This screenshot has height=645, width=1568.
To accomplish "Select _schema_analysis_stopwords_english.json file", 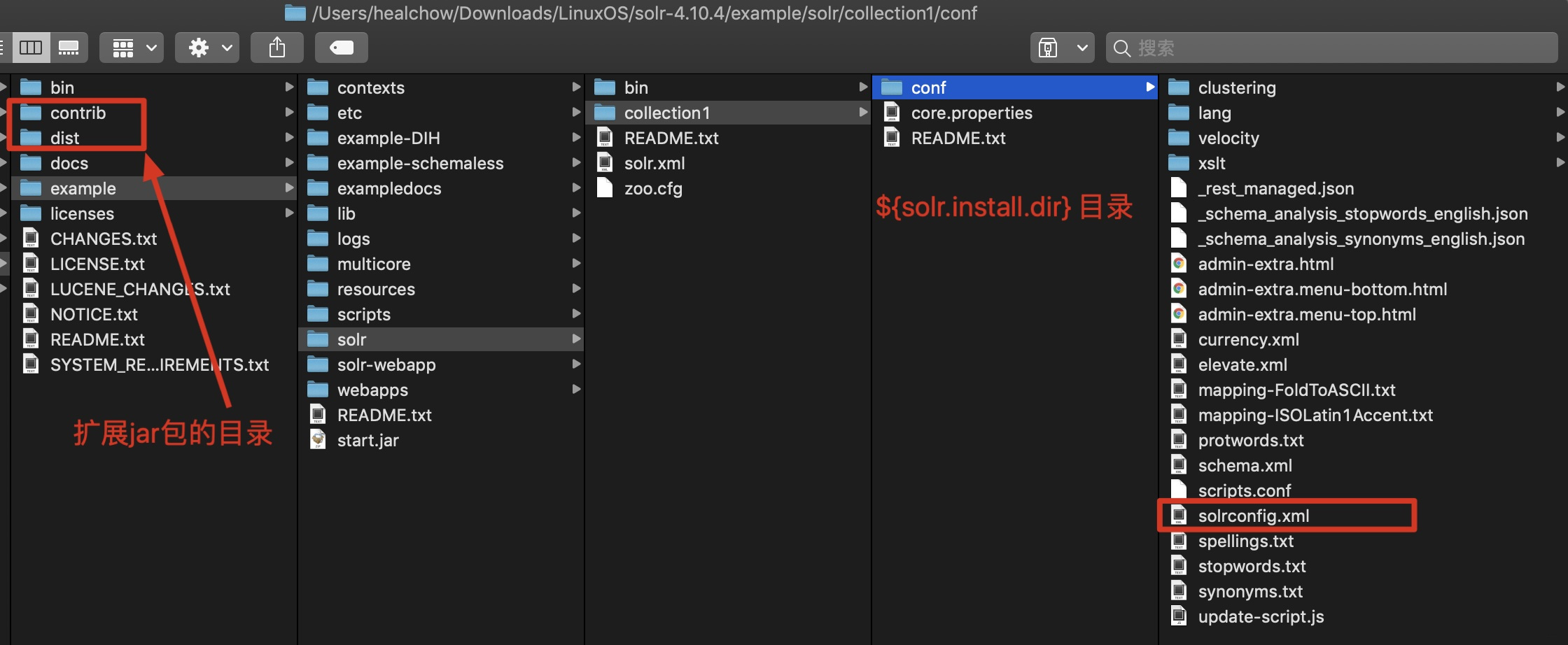I will coord(1364,213).
